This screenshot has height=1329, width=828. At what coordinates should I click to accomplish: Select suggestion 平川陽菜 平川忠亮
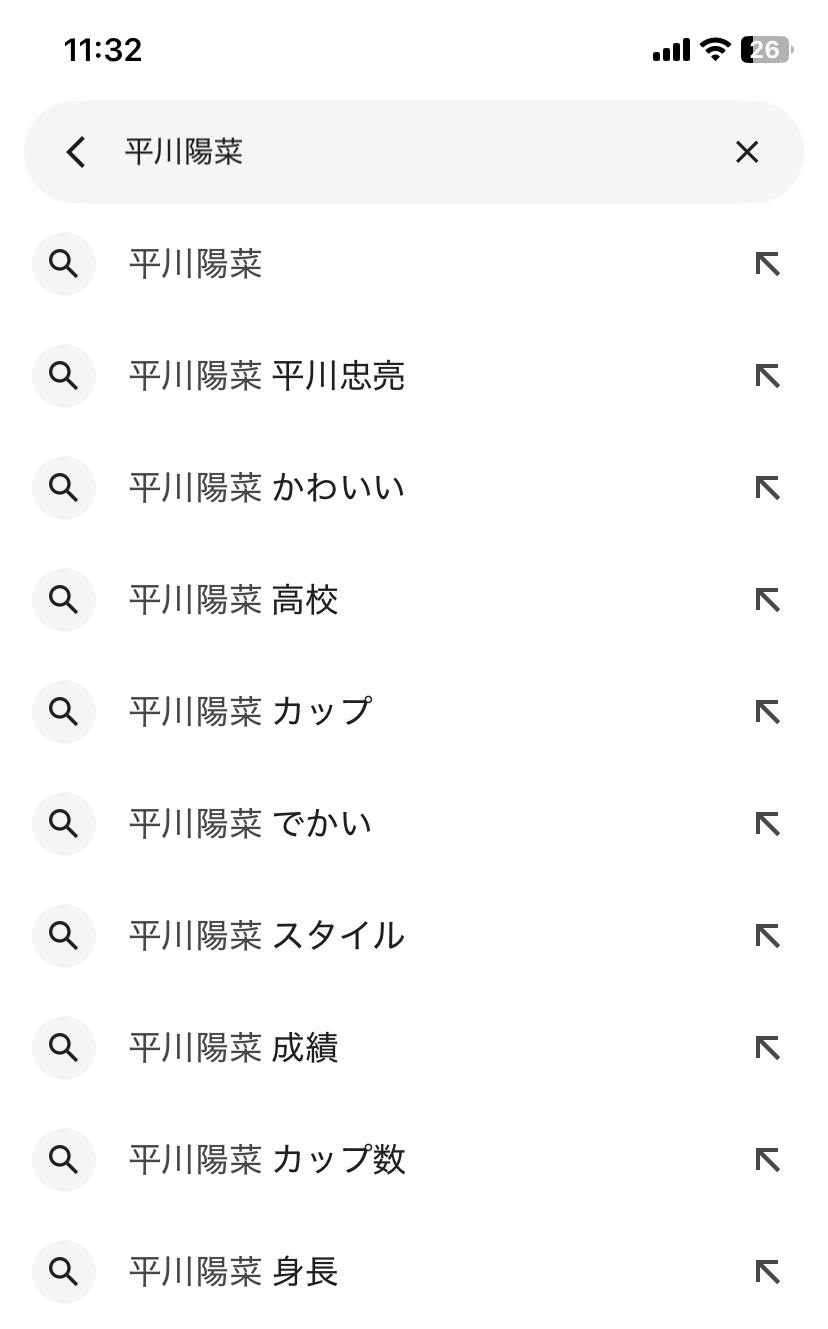pyautogui.click(x=266, y=376)
